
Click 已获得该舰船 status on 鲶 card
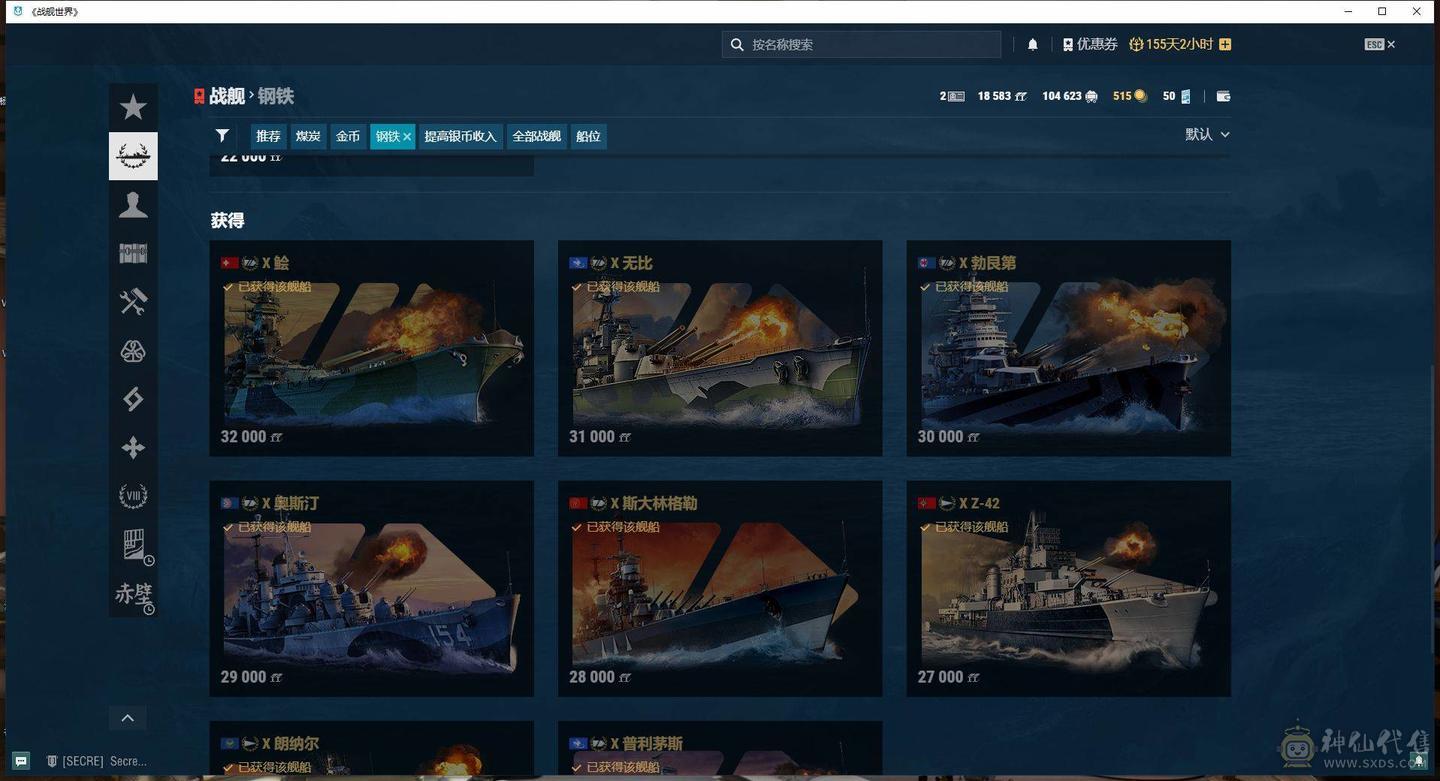coord(267,287)
